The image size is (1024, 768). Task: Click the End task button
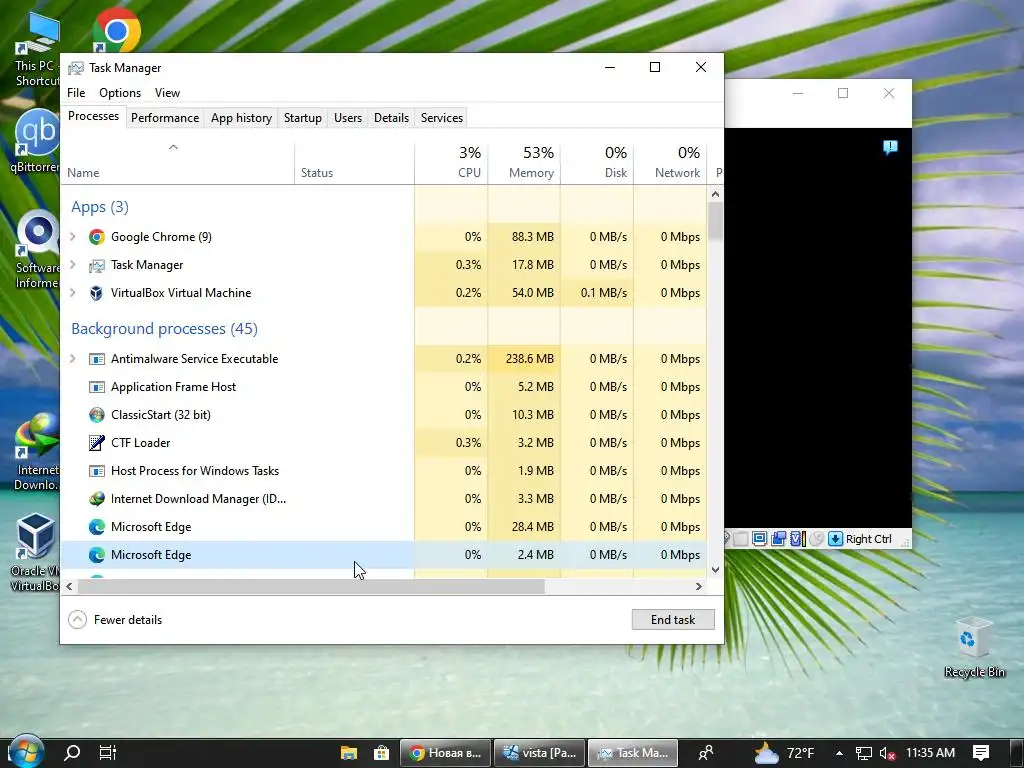(x=673, y=620)
